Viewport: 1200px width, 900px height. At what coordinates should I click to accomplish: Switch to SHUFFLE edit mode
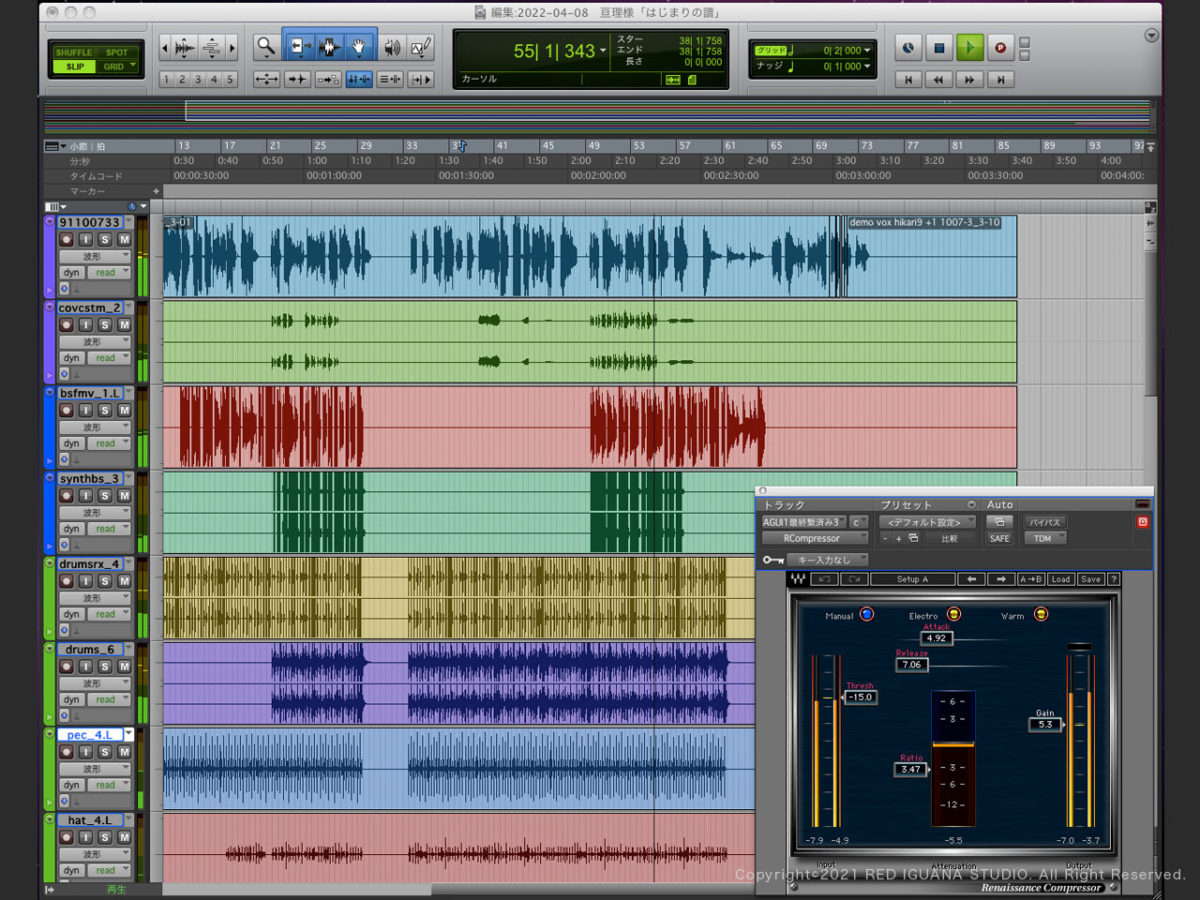(74, 52)
